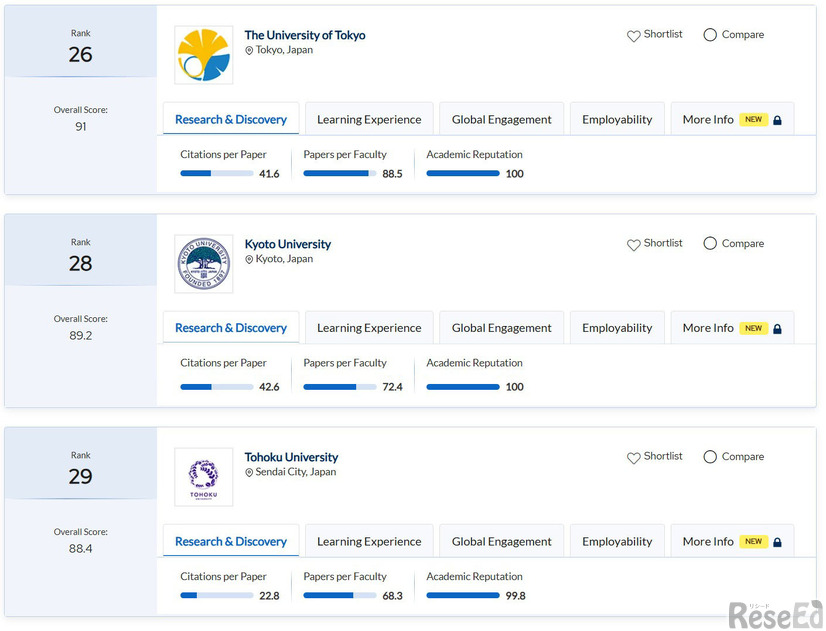Click location pin next to Sendai City, Japan
This screenshot has height=631, width=826.
(x=249, y=473)
